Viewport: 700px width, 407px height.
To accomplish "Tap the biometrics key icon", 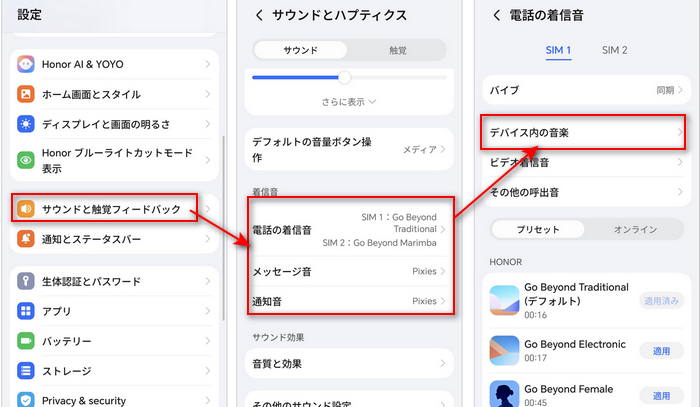I will [26, 281].
